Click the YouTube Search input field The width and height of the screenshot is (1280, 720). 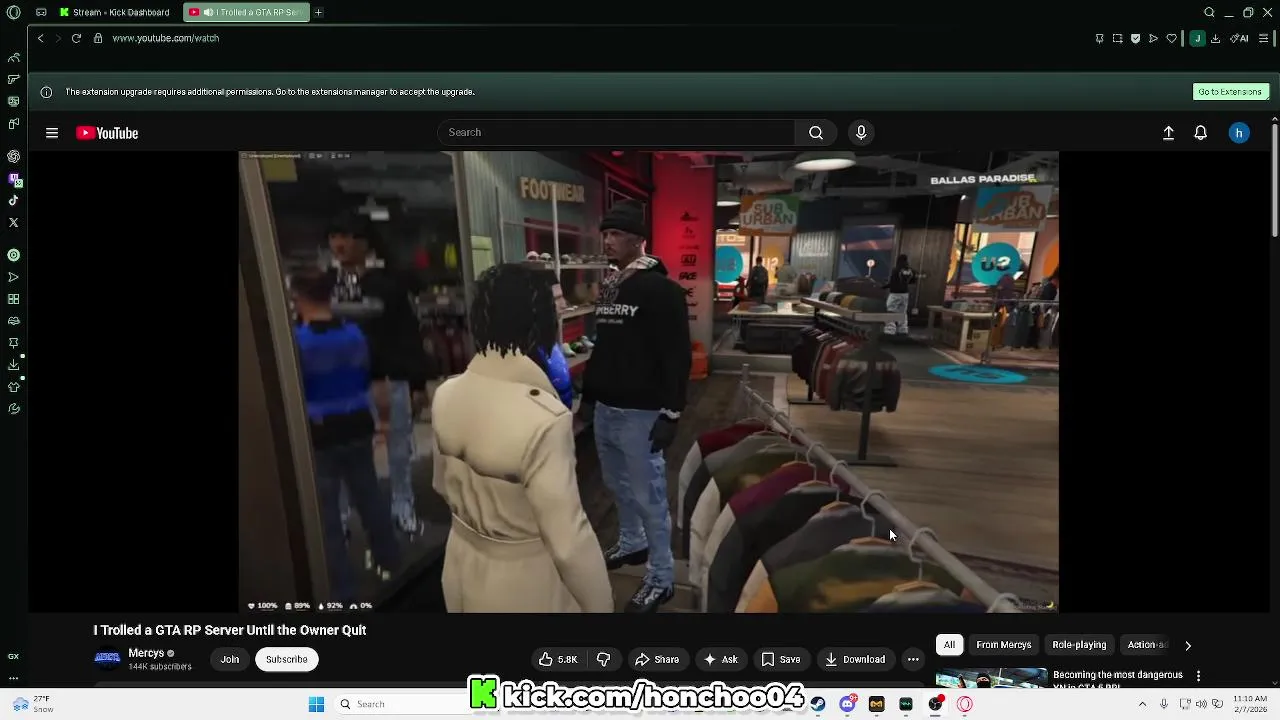(616, 132)
